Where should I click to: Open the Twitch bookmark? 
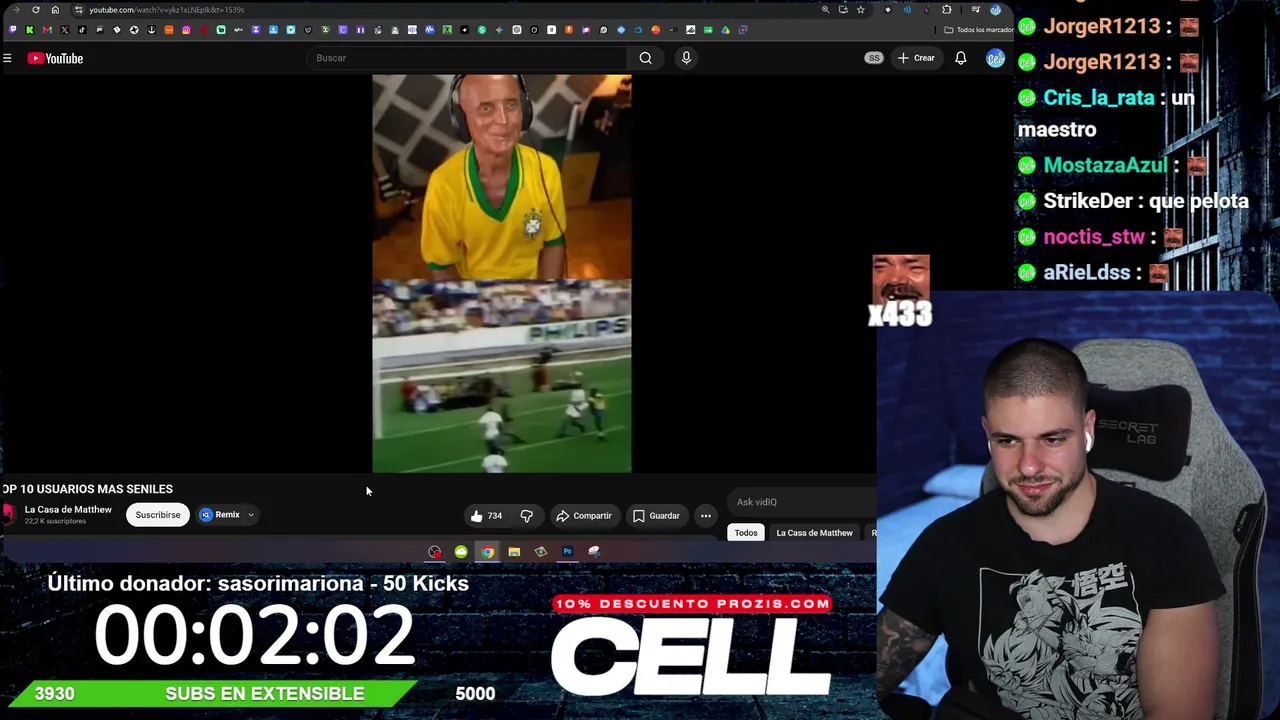13,30
